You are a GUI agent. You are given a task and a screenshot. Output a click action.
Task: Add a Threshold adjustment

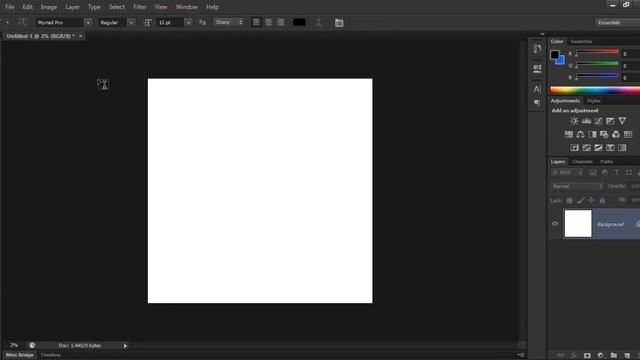(598, 147)
